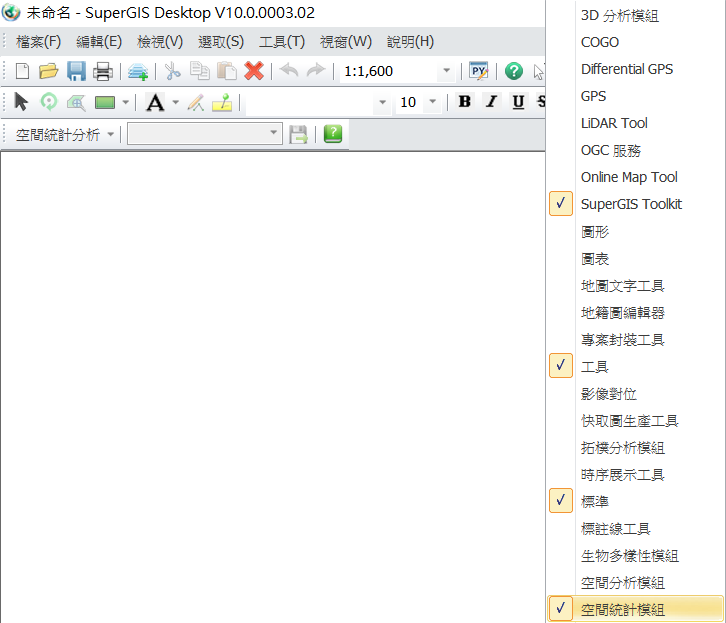726x623 pixels.
Task: Open the font name dropdown arrow
Action: coord(382,102)
